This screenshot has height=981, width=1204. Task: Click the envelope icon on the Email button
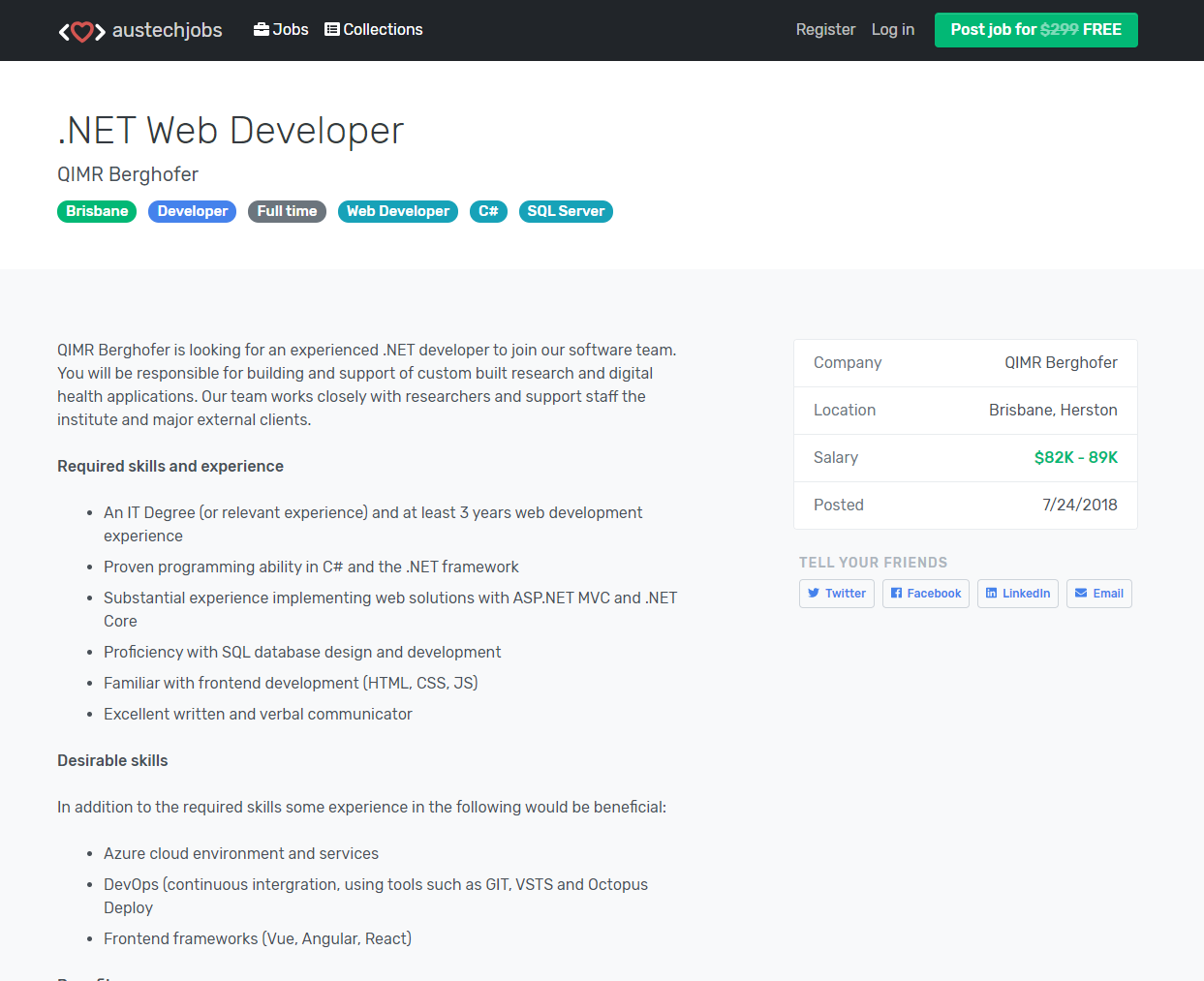coord(1082,594)
